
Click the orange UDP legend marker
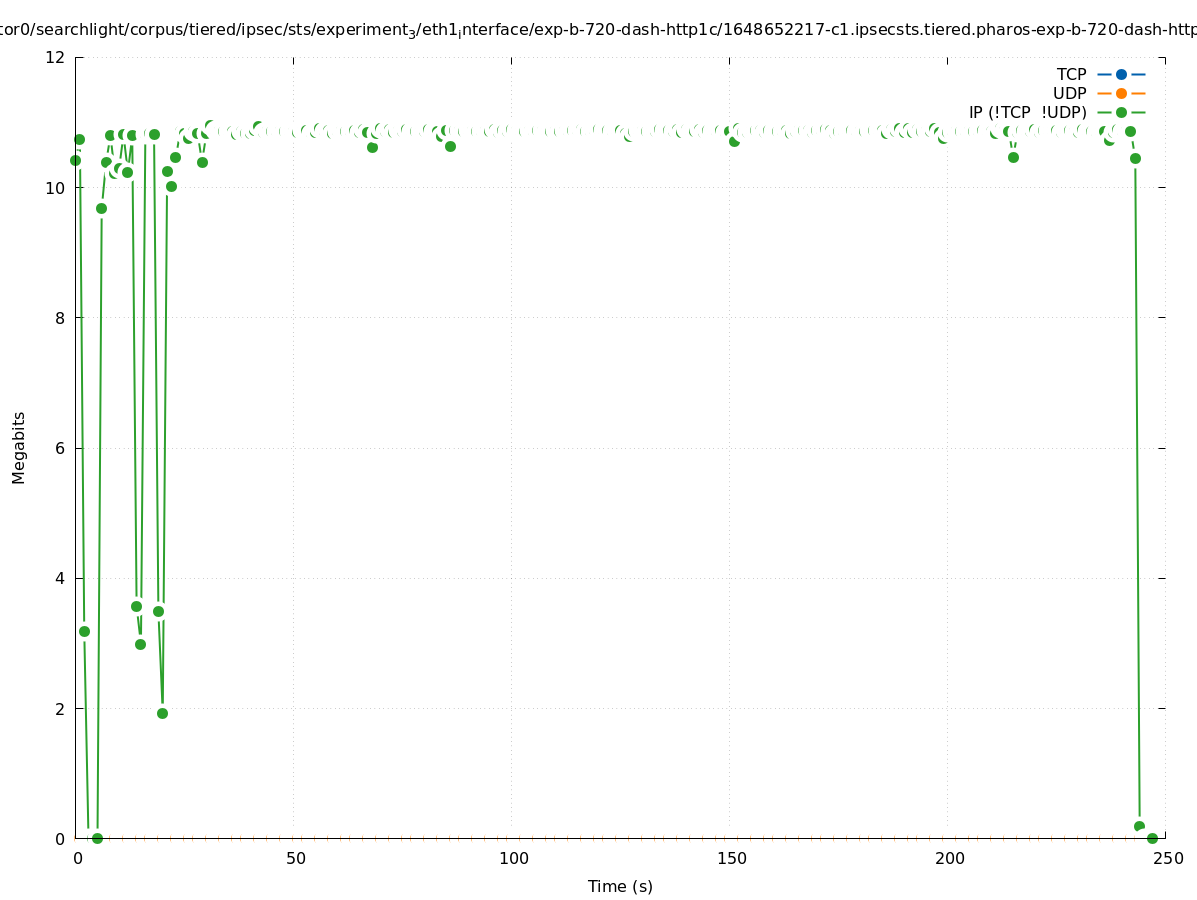1121,93
